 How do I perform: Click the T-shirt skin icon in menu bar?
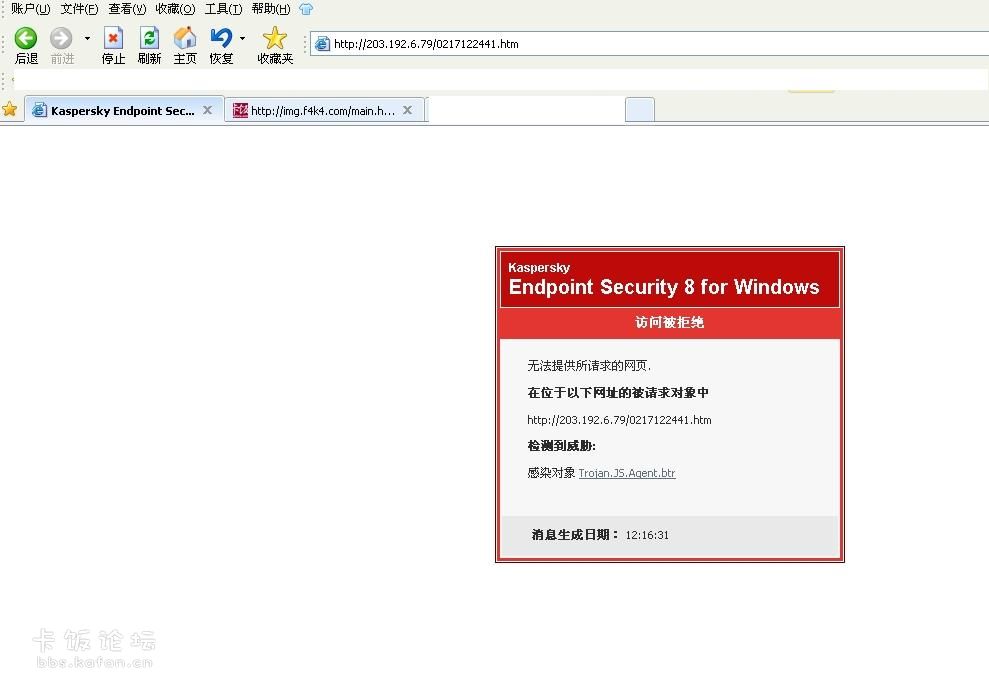(x=306, y=9)
